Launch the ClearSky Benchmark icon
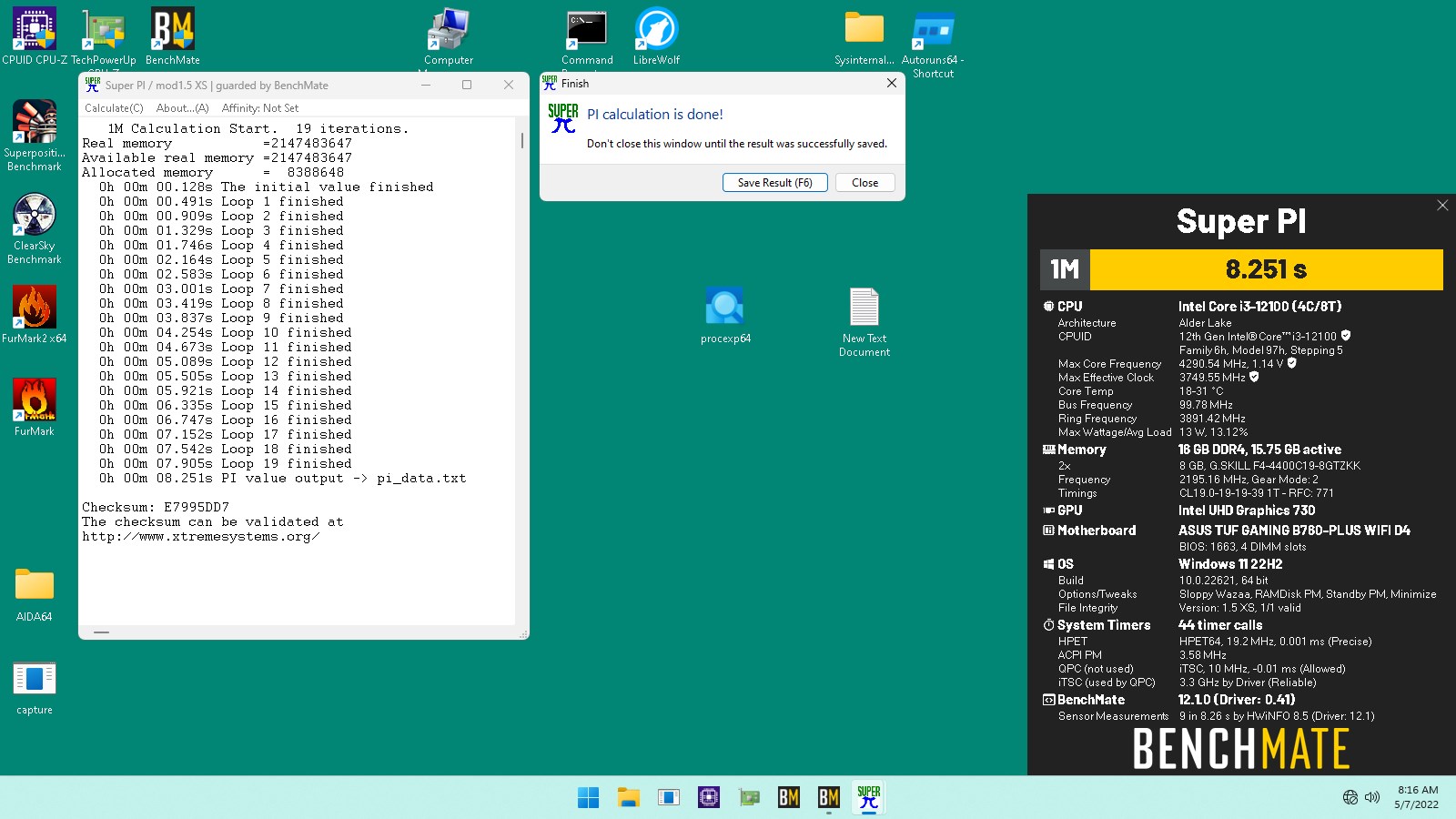This screenshot has height=819, width=1456. click(x=35, y=227)
